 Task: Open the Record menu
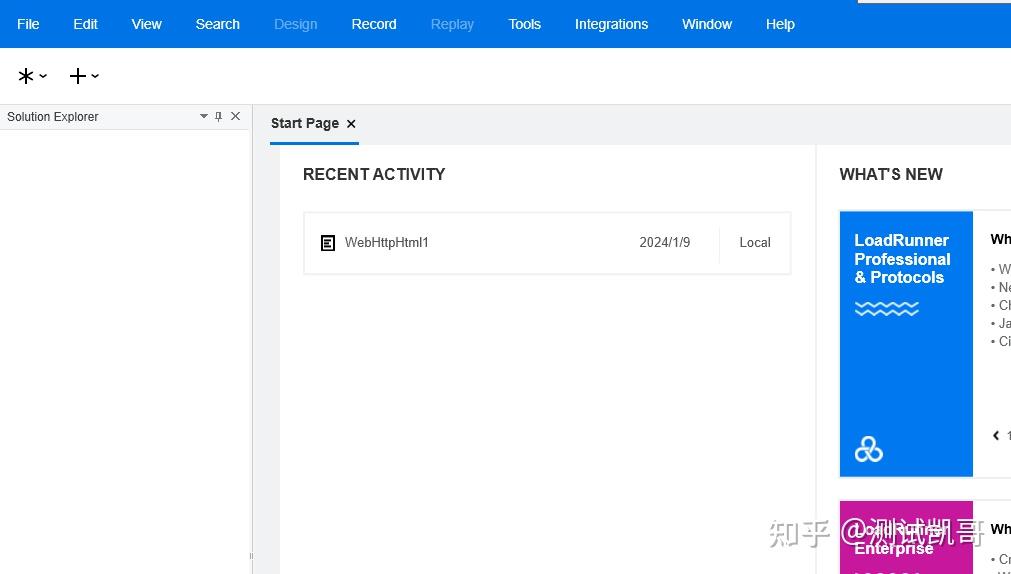(x=374, y=24)
